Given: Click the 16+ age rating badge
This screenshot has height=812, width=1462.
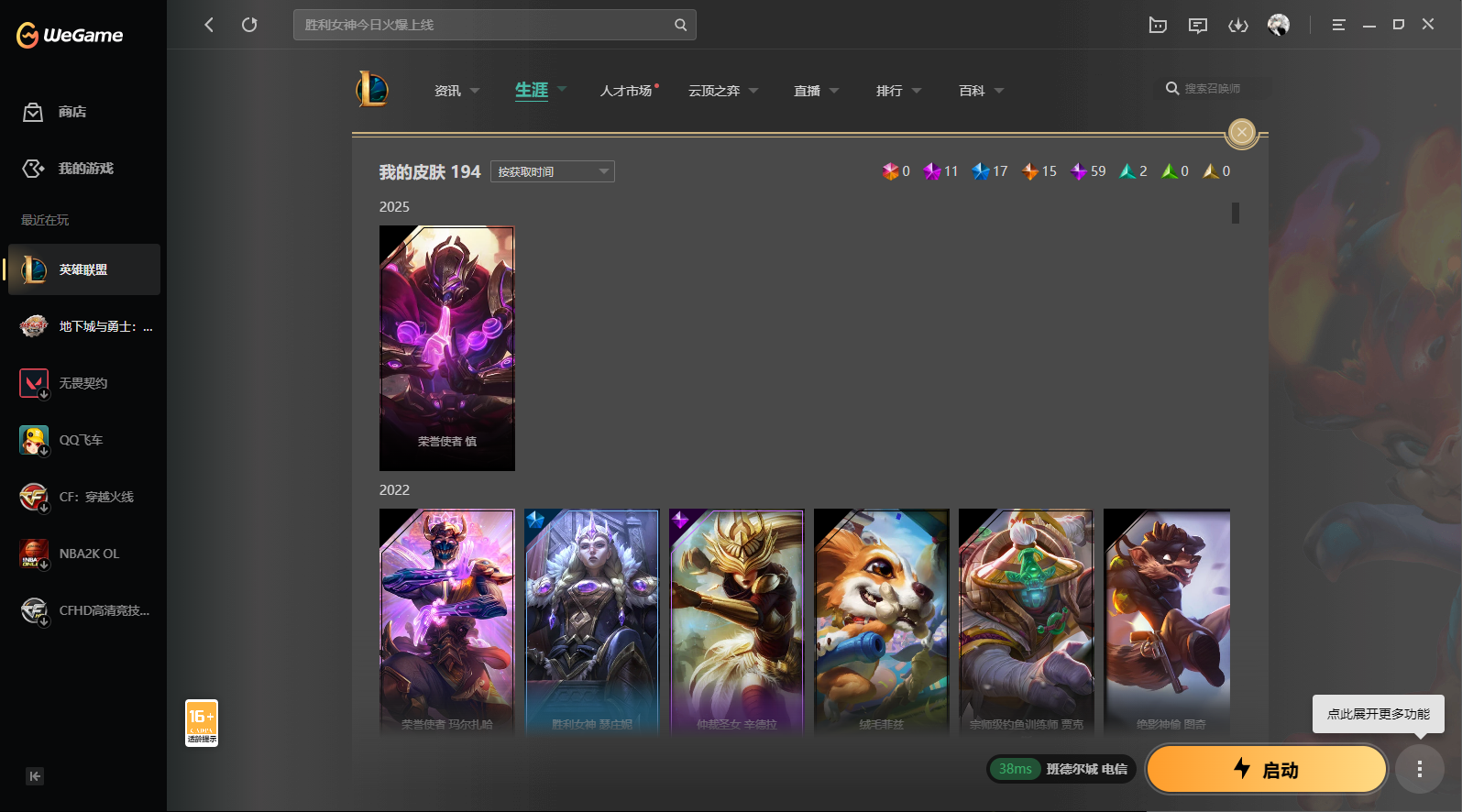Looking at the screenshot, I should 202,723.
